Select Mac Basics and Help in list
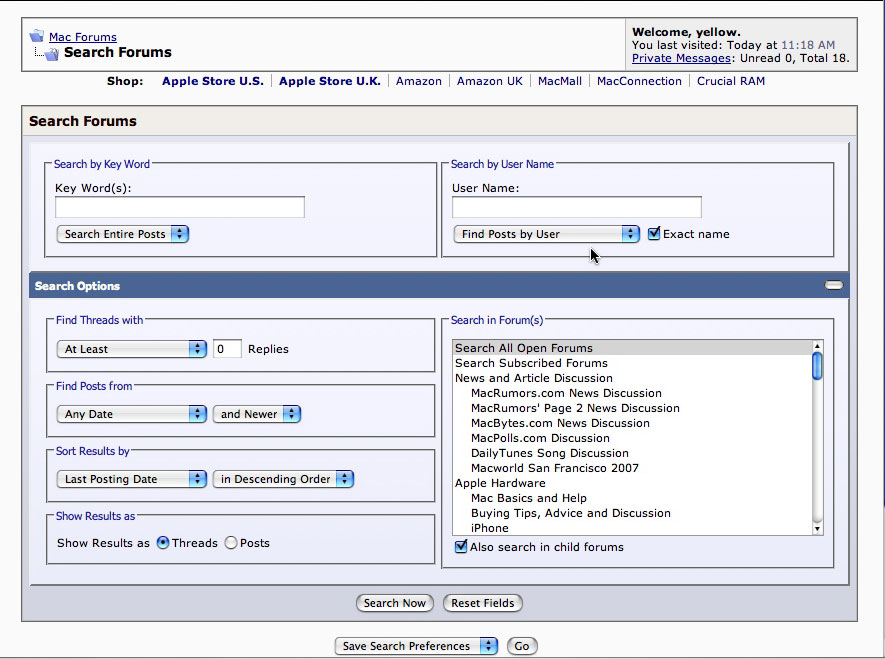 click(632, 498)
